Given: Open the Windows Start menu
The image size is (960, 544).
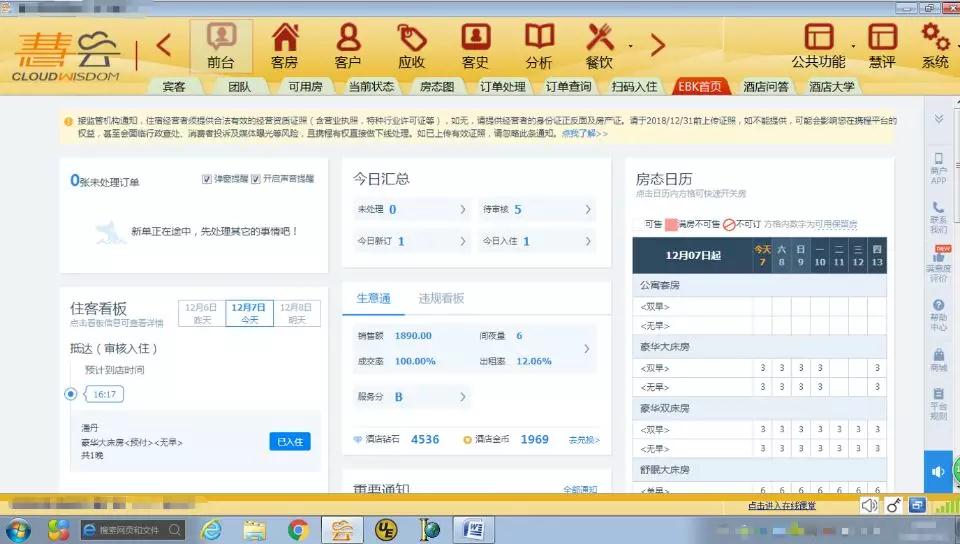Looking at the screenshot, I should (17, 530).
